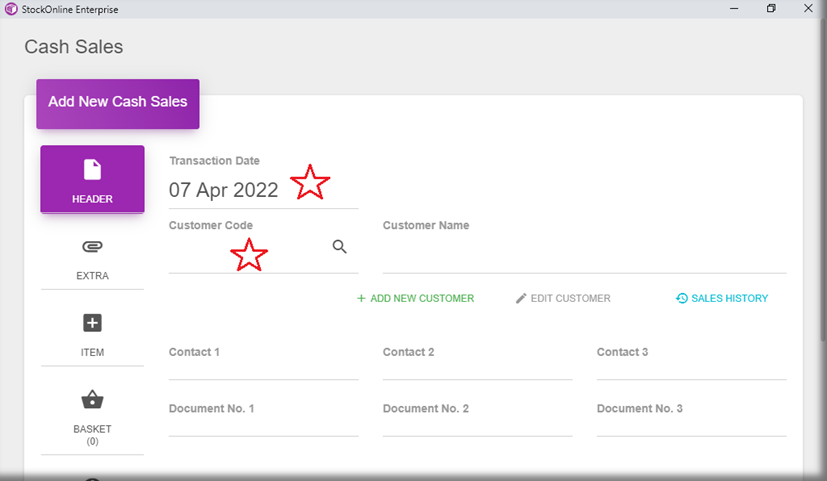The image size is (827, 481).
Task: Click the StockOnline Enterprise app logo icon
Action: click(10, 9)
